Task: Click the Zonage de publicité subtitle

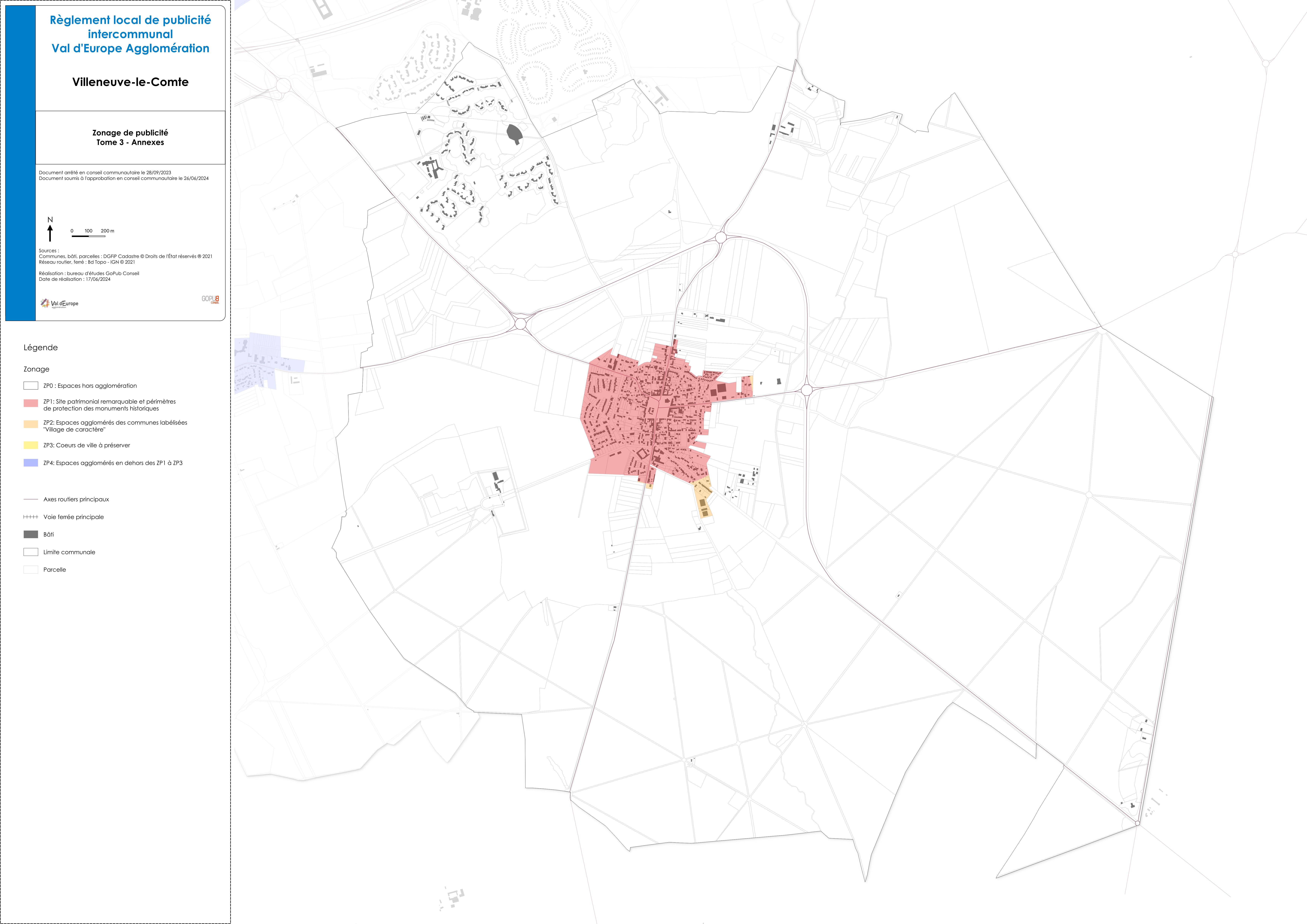Action: (x=130, y=133)
